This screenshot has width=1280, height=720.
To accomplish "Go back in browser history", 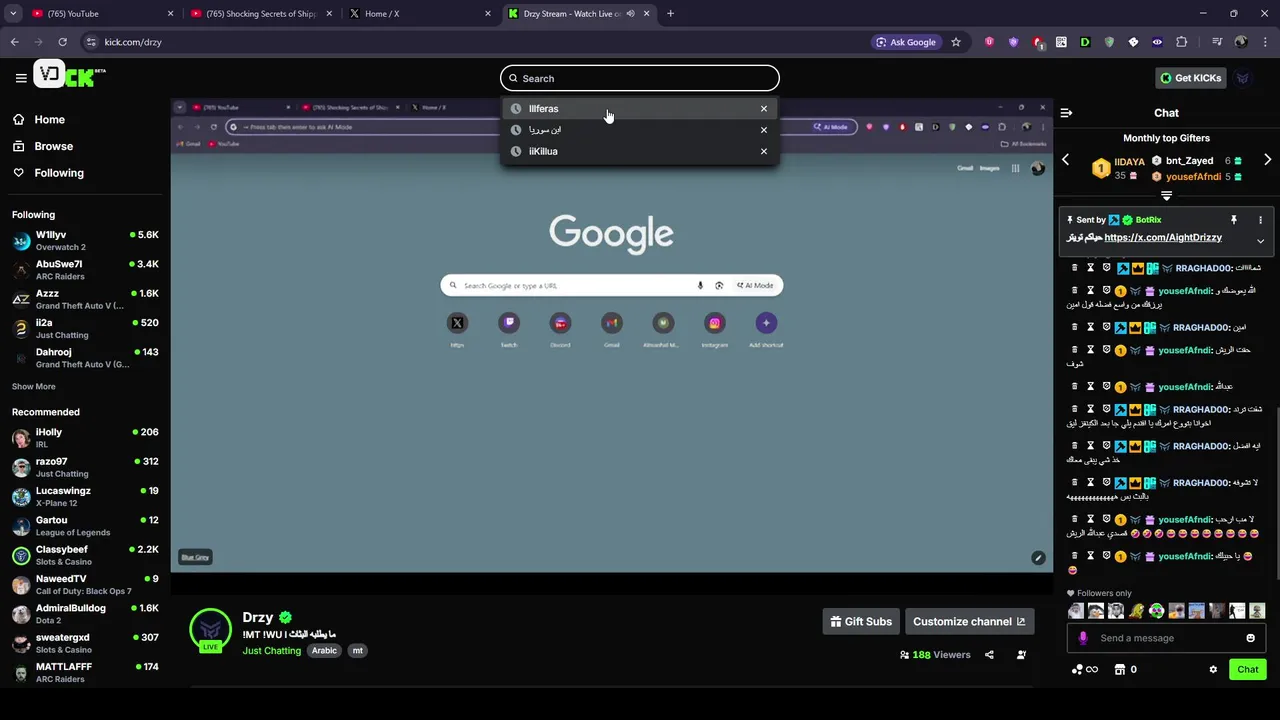I will pos(14,42).
